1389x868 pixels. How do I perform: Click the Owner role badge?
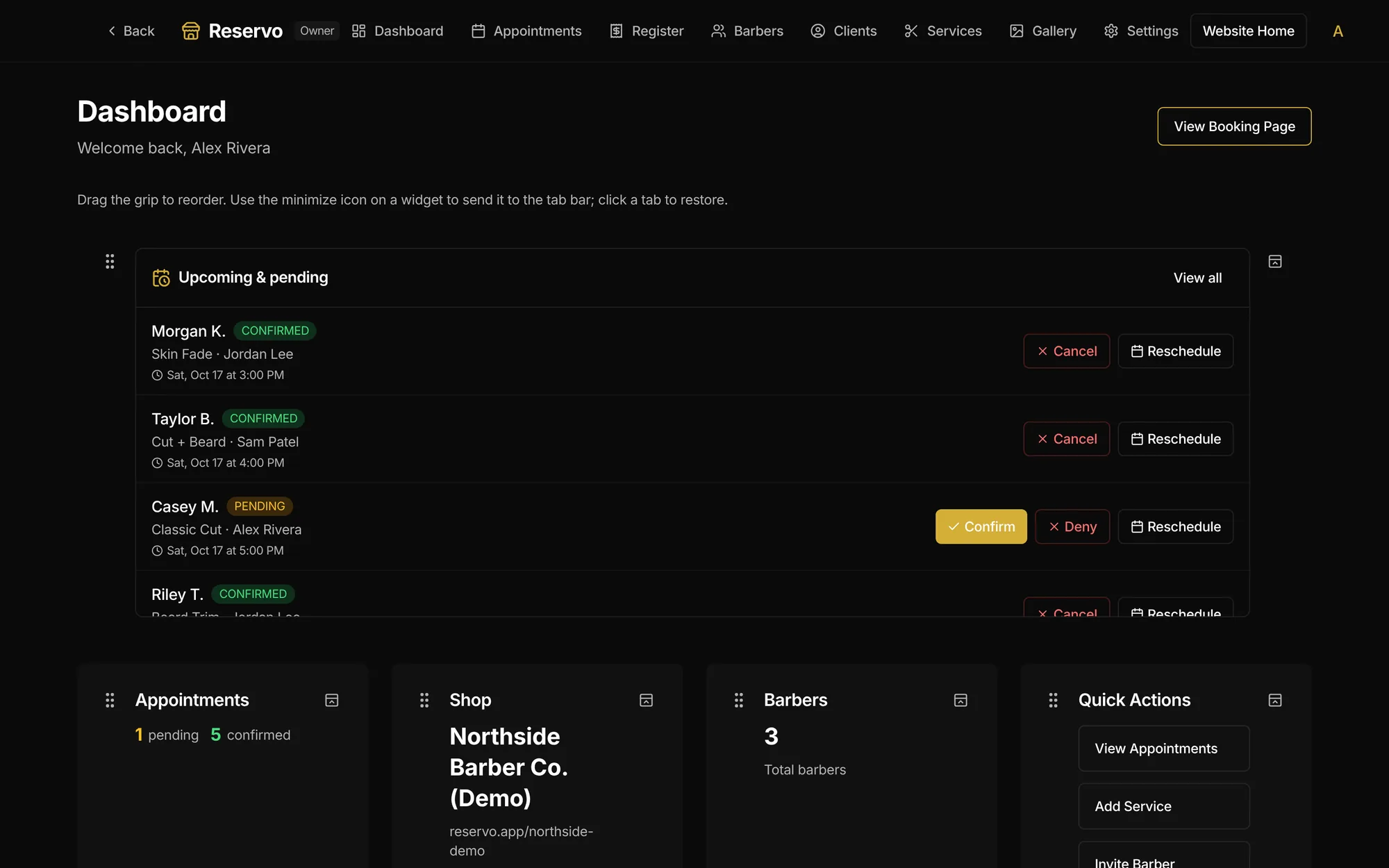317,31
